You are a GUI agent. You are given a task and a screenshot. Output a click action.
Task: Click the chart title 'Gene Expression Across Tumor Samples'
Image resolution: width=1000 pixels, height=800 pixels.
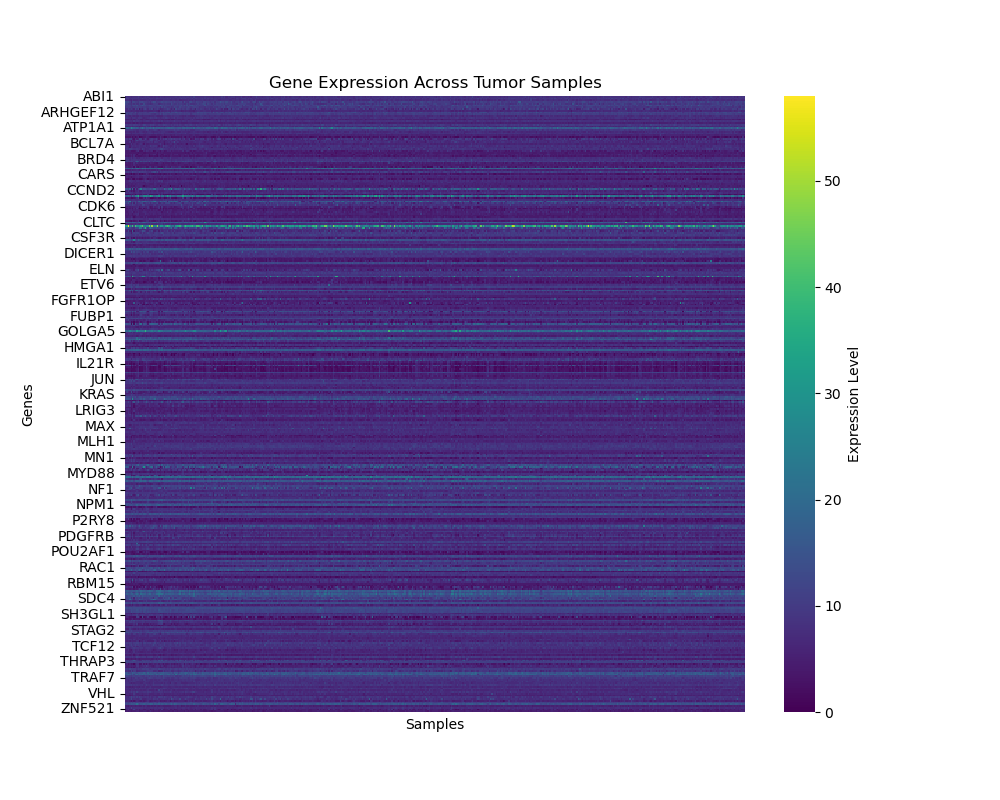click(435, 83)
